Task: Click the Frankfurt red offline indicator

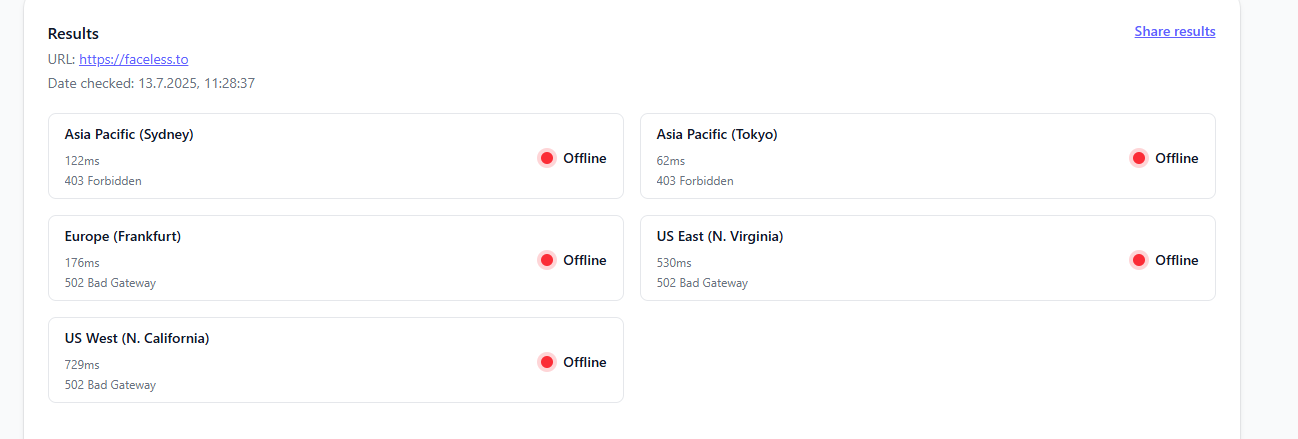Action: click(x=547, y=260)
